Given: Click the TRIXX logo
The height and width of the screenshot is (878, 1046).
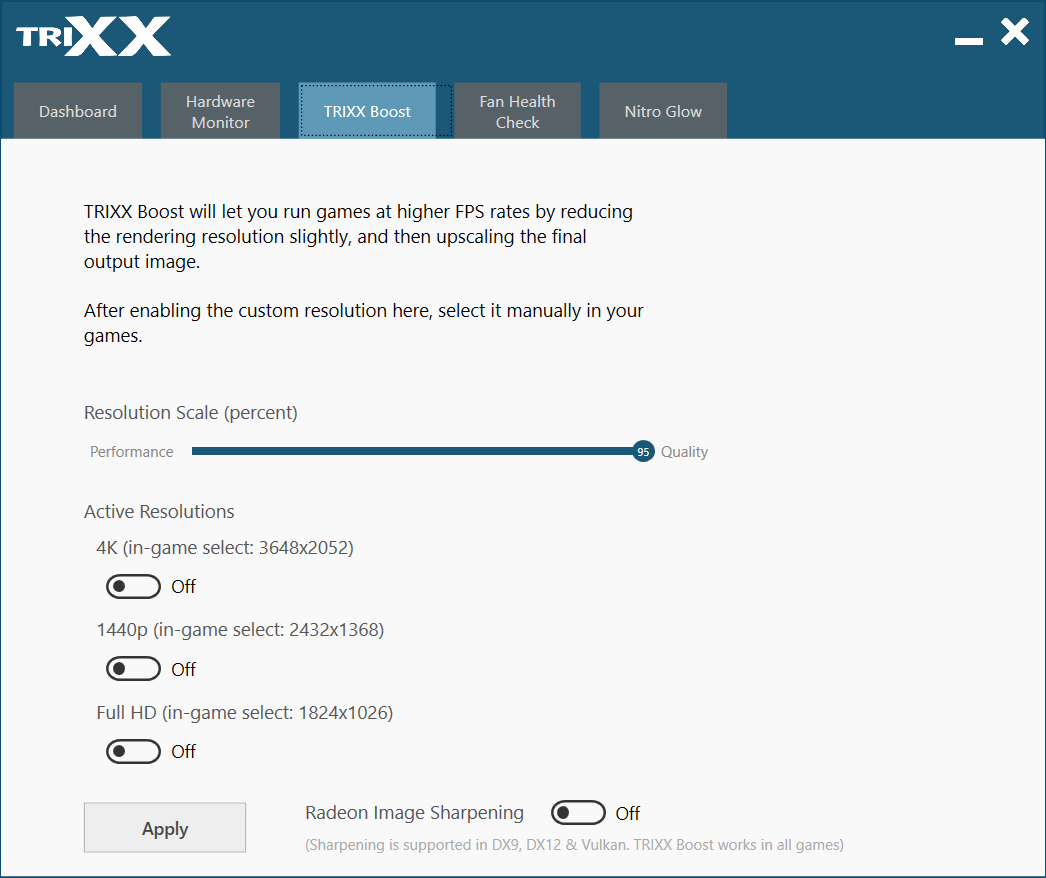Looking at the screenshot, I should tap(93, 37).
